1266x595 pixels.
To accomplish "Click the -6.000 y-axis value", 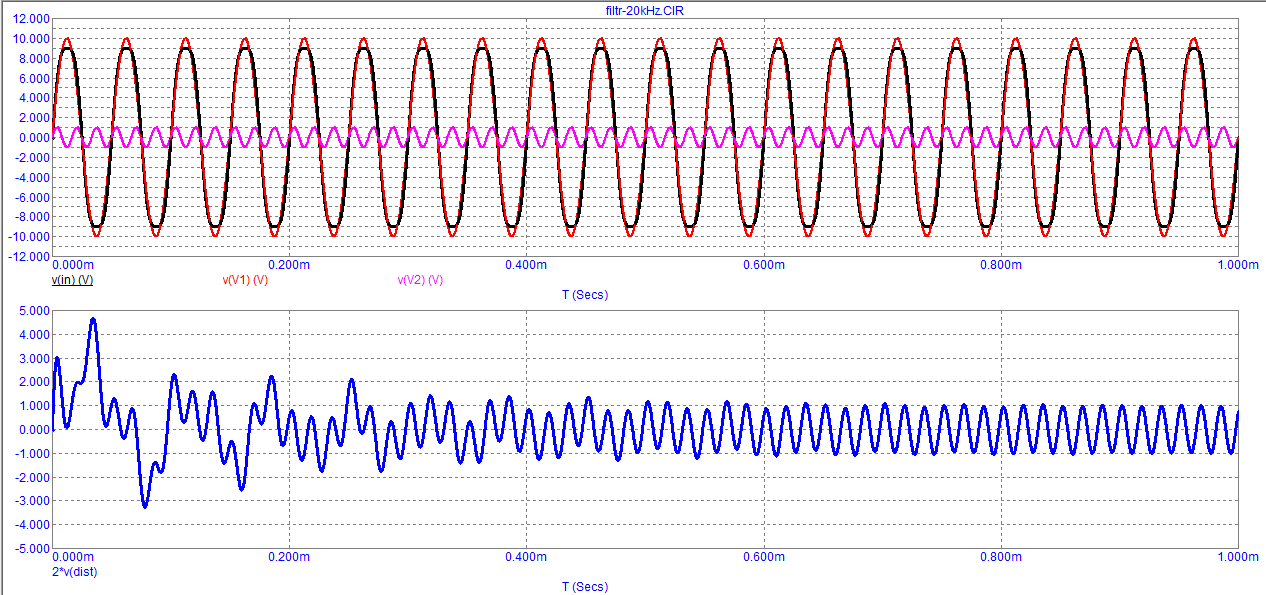I will pos(32,198).
